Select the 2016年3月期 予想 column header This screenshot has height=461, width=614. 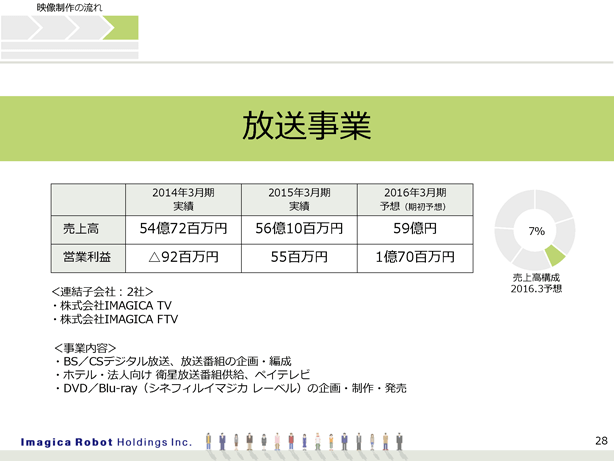click(x=415, y=199)
